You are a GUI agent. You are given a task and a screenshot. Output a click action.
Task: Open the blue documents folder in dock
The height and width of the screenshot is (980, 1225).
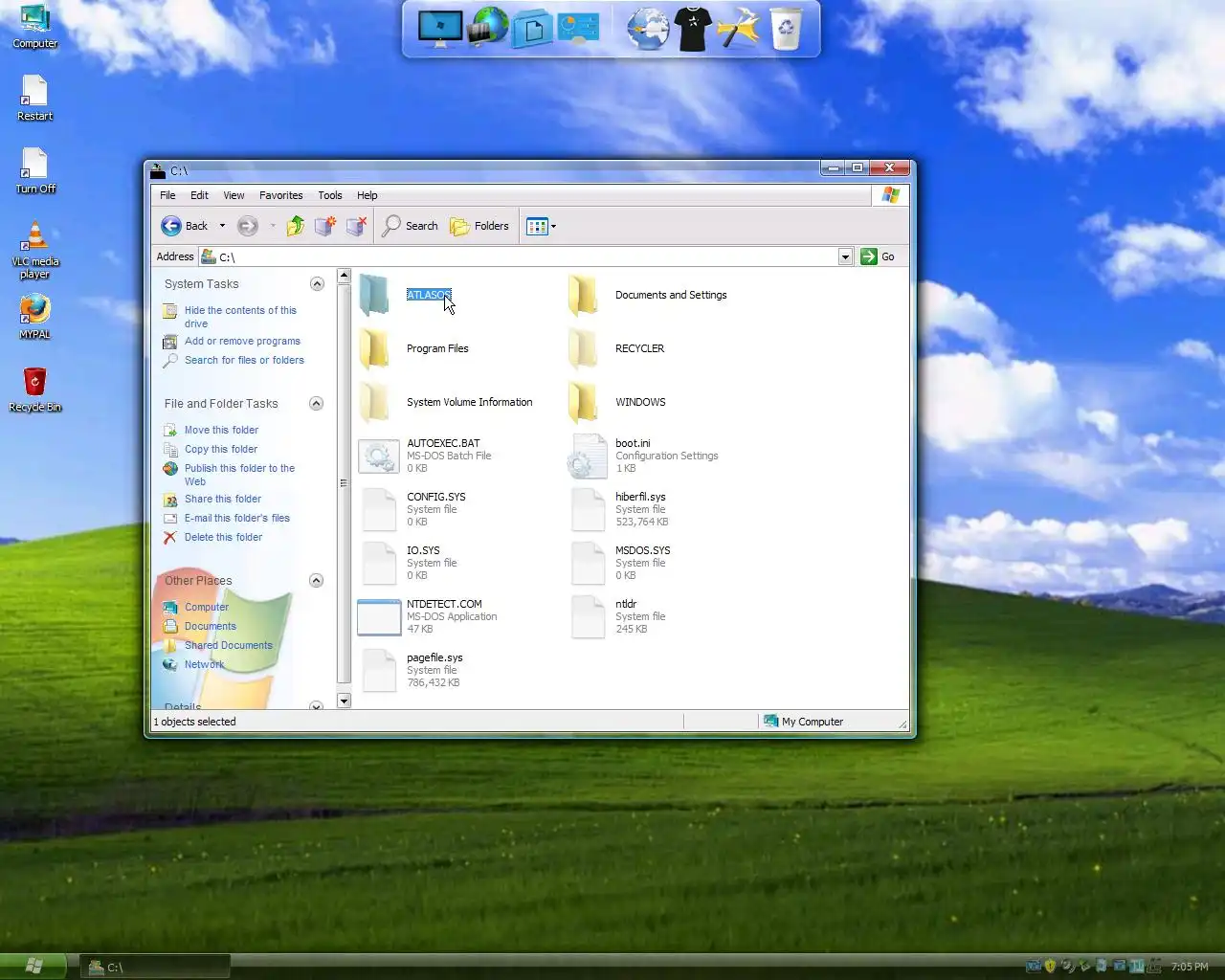[532, 29]
